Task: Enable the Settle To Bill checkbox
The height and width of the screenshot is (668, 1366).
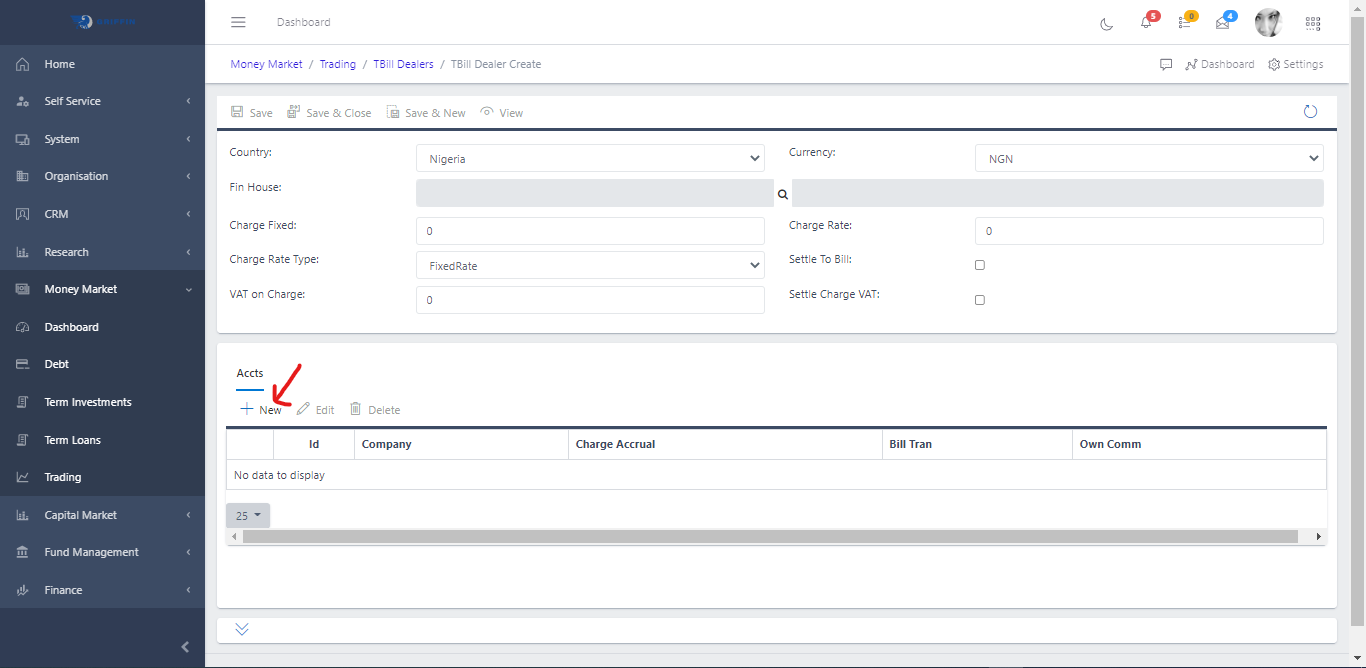Action: (980, 265)
